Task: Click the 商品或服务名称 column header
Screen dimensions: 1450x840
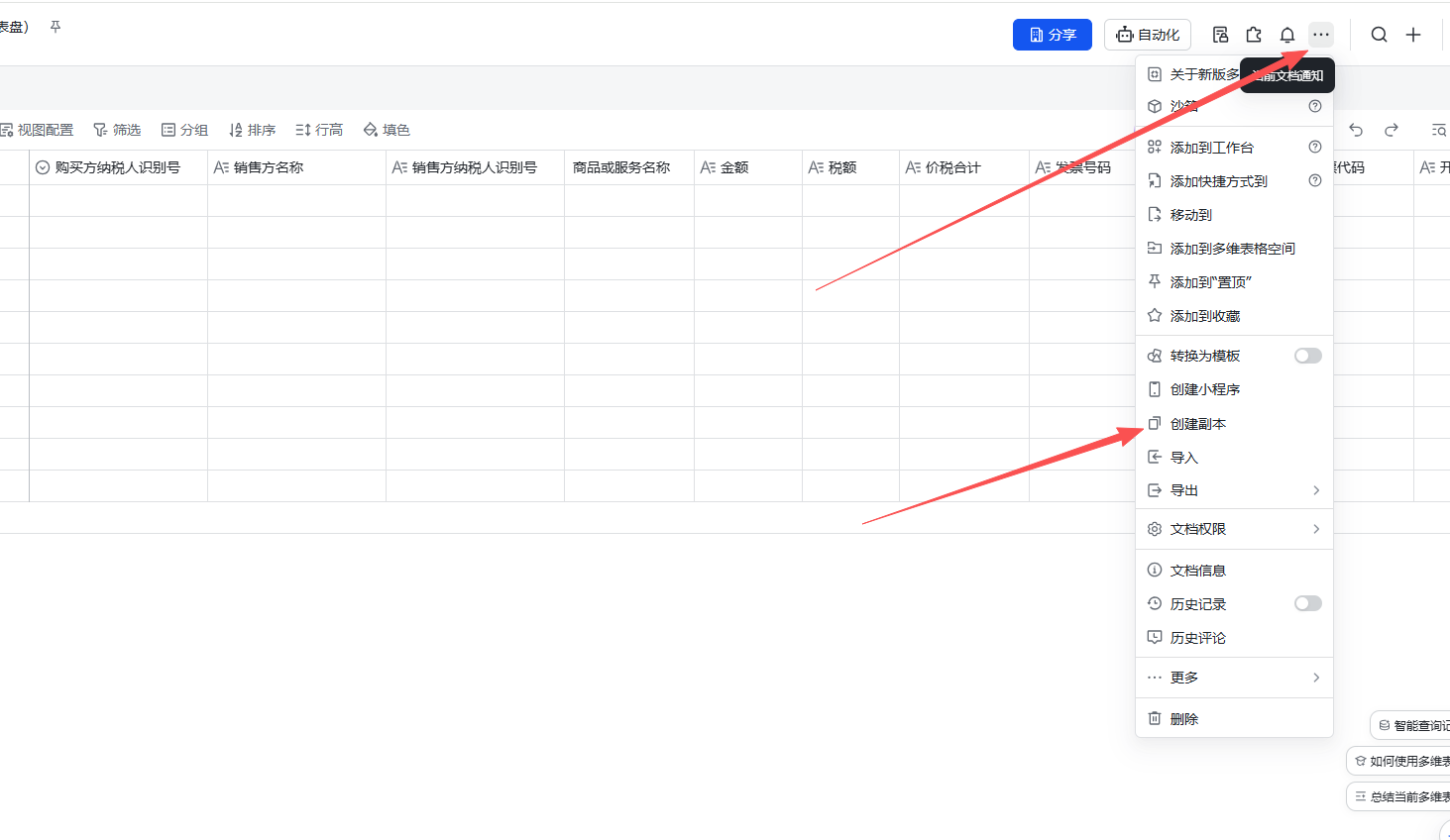Action: pos(629,167)
